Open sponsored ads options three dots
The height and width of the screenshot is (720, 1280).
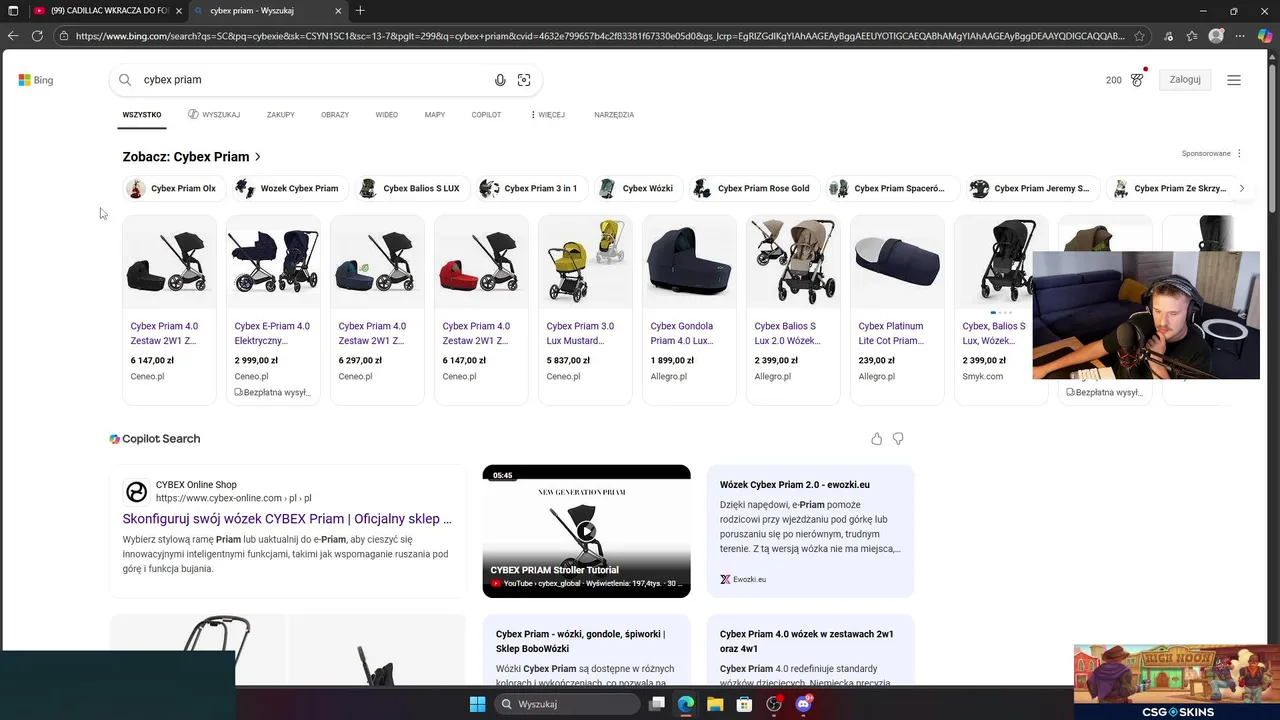click(x=1239, y=154)
